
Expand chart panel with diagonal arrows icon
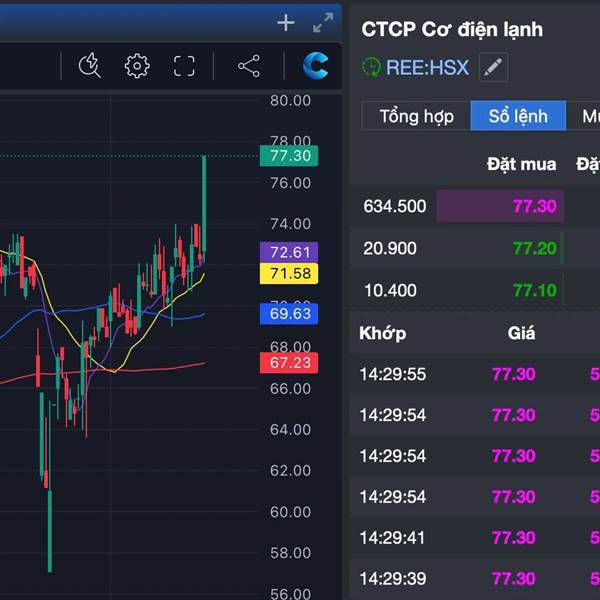click(x=323, y=23)
